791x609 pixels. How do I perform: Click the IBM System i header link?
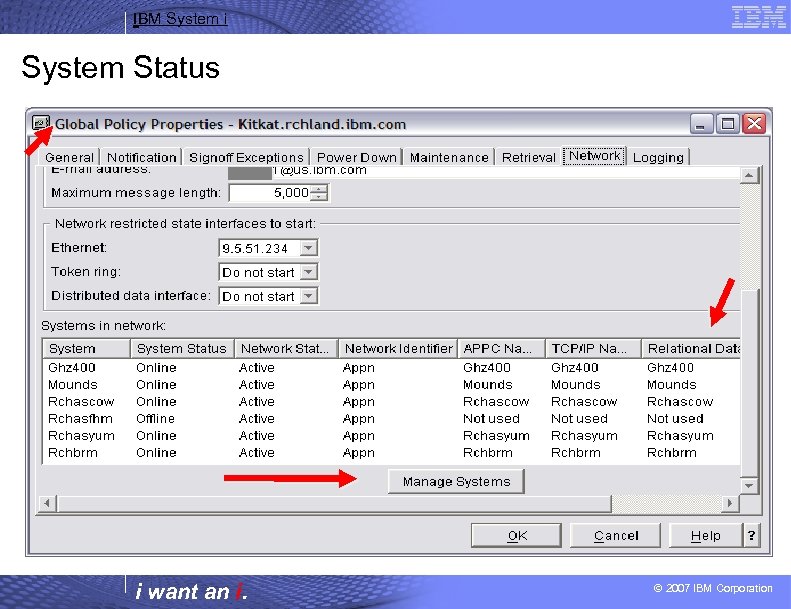[x=180, y=19]
